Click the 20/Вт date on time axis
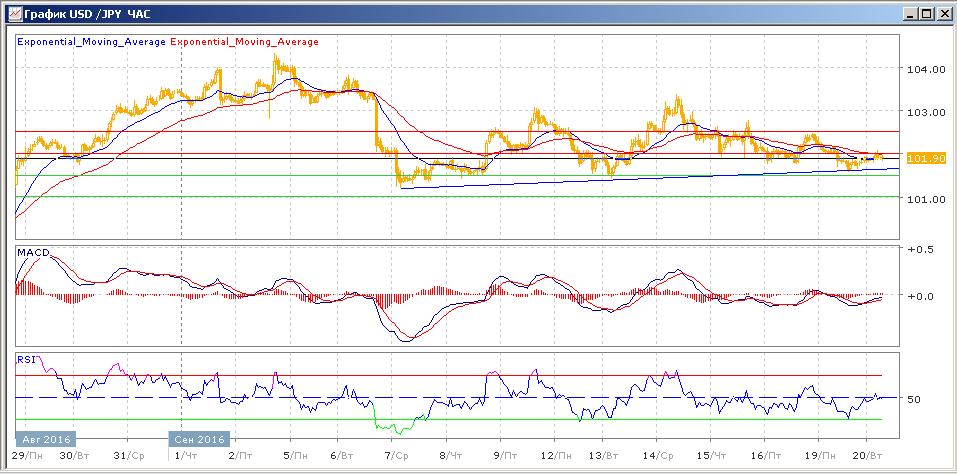The image size is (957, 474). click(873, 455)
